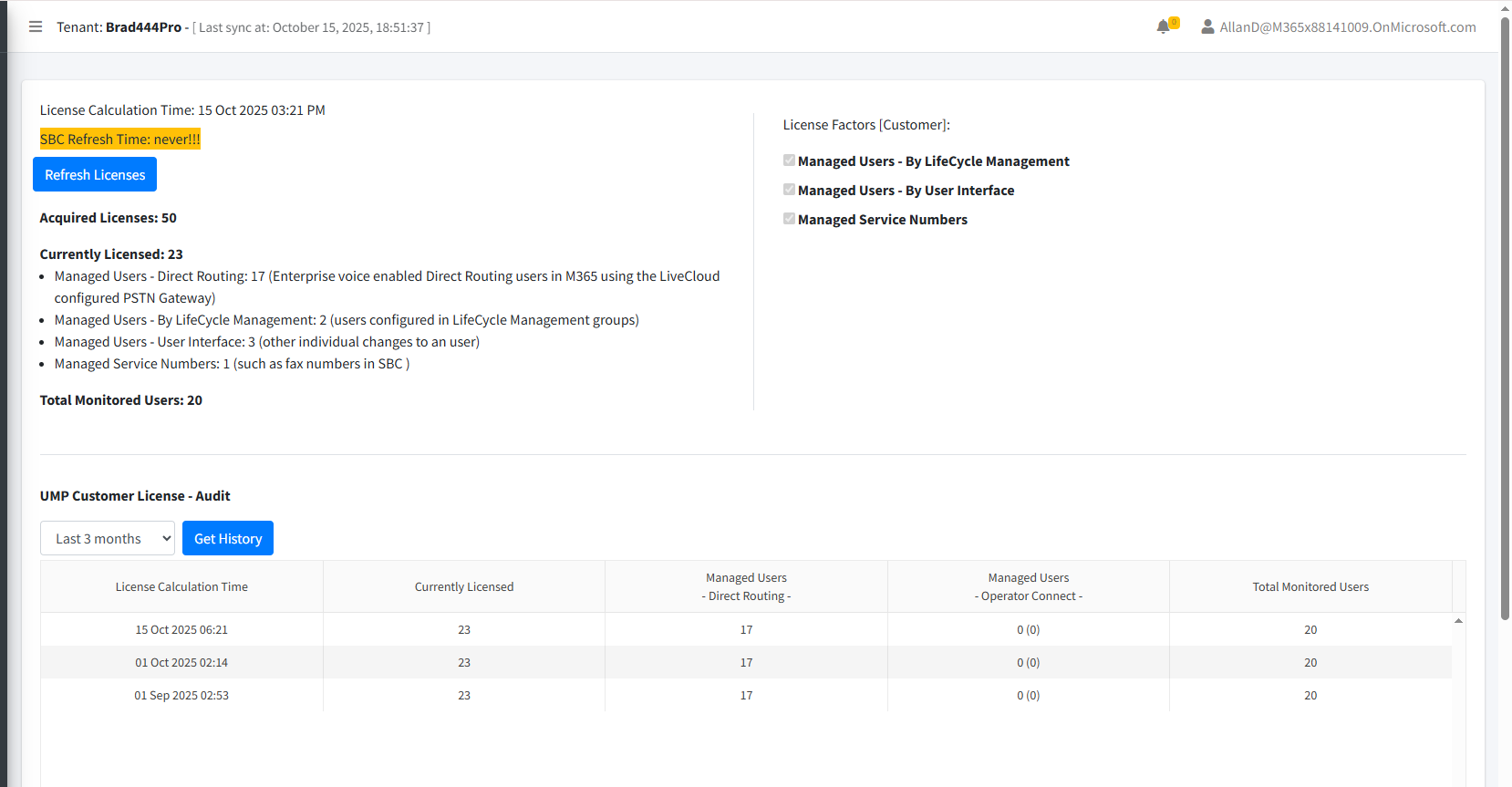Click the License Calculation Time column header
The height and width of the screenshot is (787, 1512).
click(181, 586)
